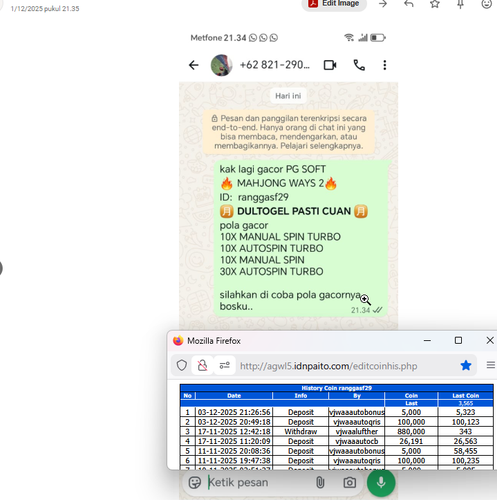The width and height of the screenshot is (497, 500).
Task: Open the three-dot chat menu
Action: tap(385, 65)
